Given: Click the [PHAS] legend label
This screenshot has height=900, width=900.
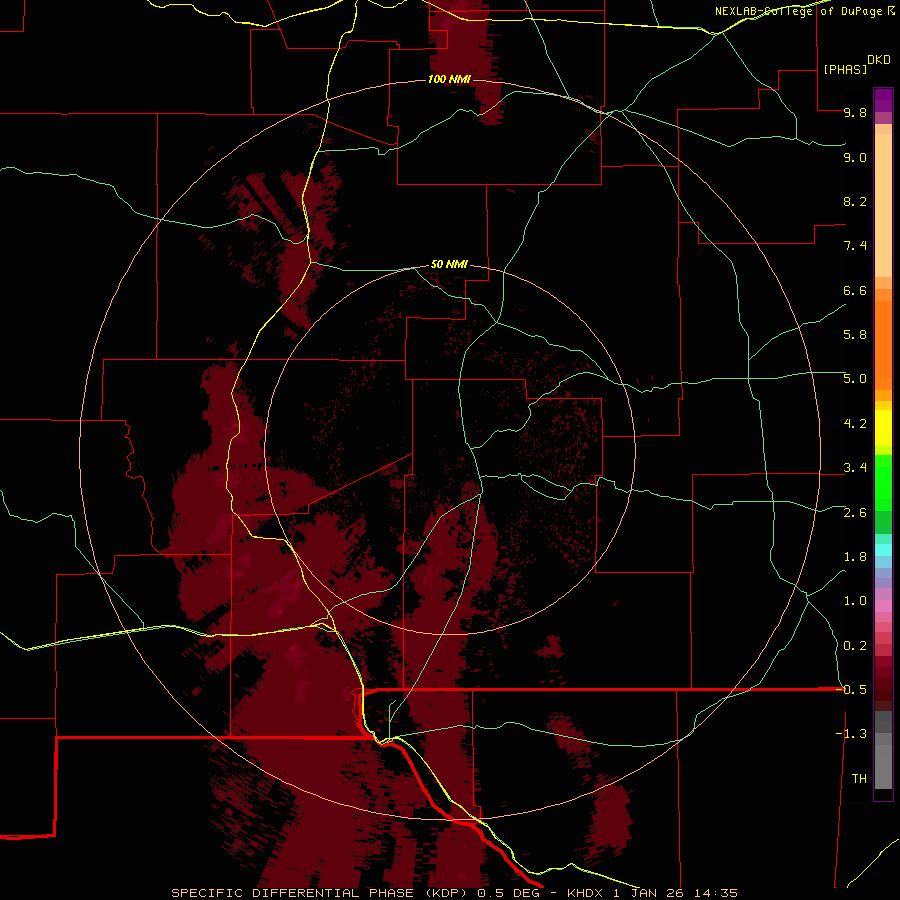Looking at the screenshot, I should (845, 69).
